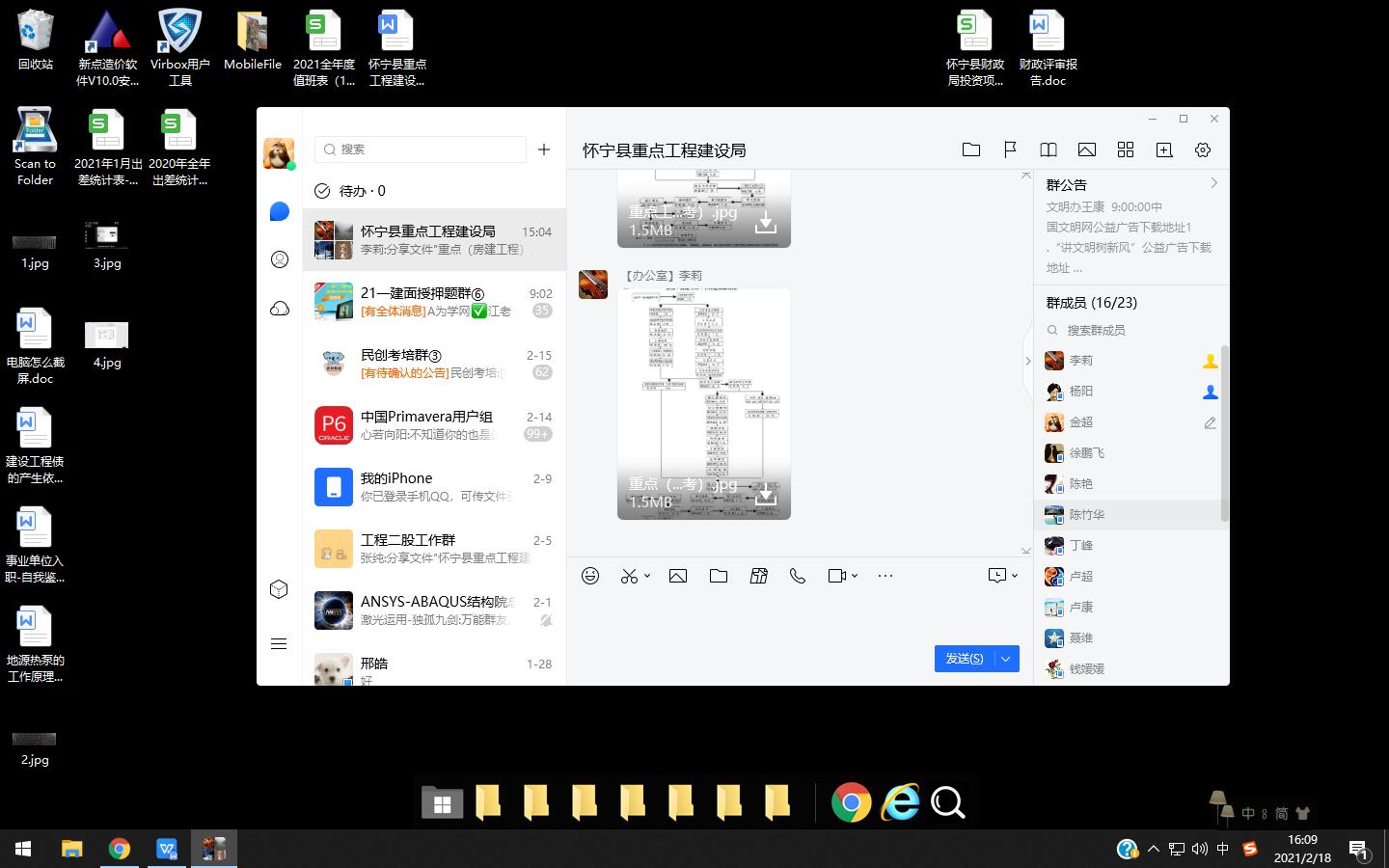Click the send image icon
This screenshot has width=1389, height=868.
[x=678, y=575]
